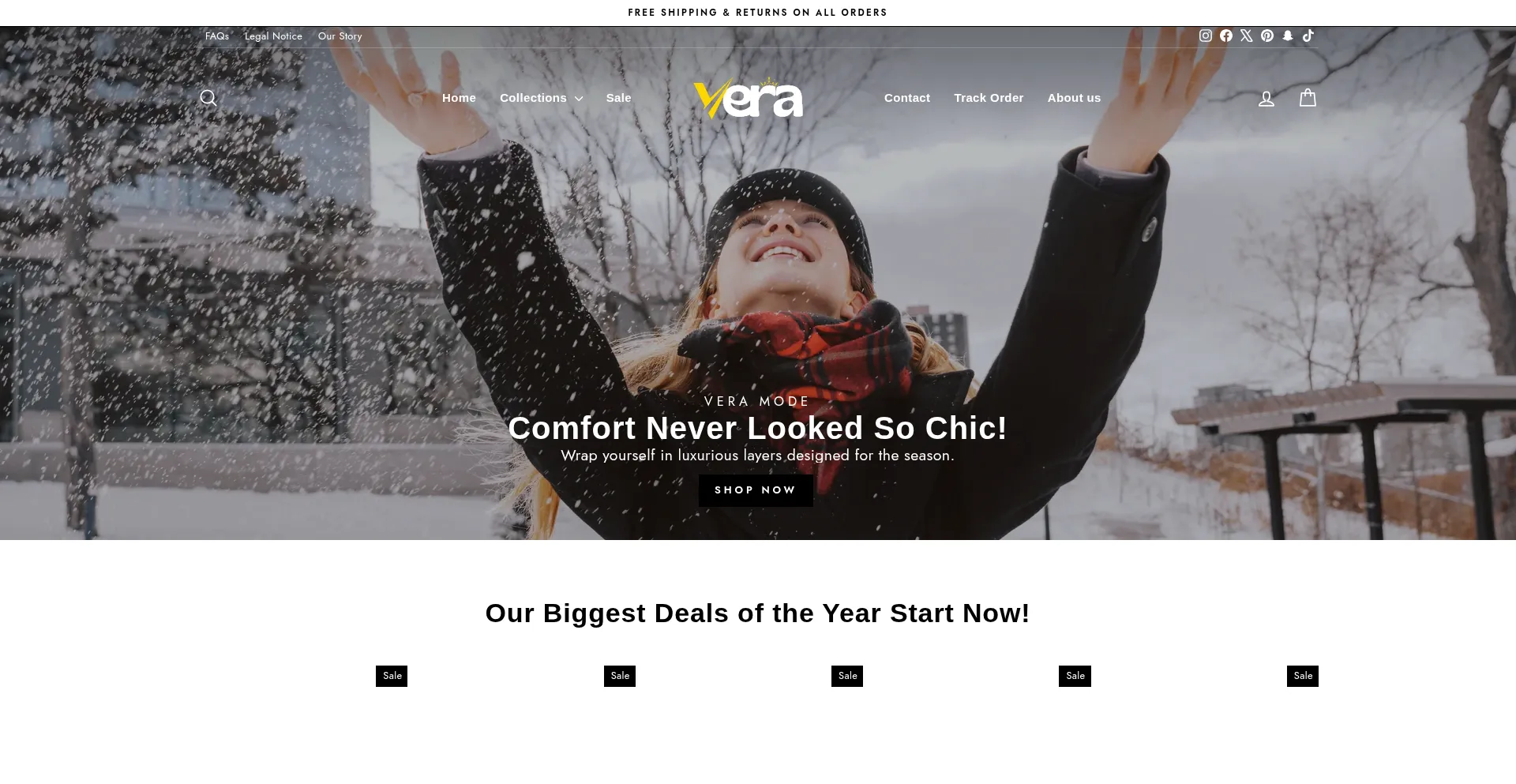Open the FAQs link
Image resolution: width=1516 pixels, height=784 pixels.
tap(217, 36)
